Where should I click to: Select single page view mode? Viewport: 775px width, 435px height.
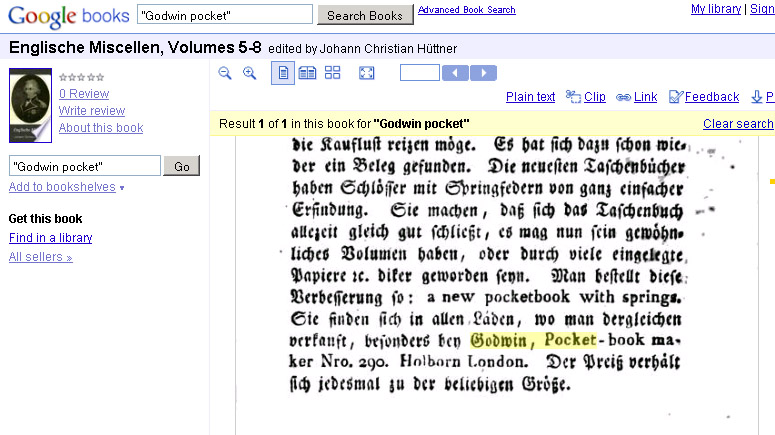coord(283,73)
